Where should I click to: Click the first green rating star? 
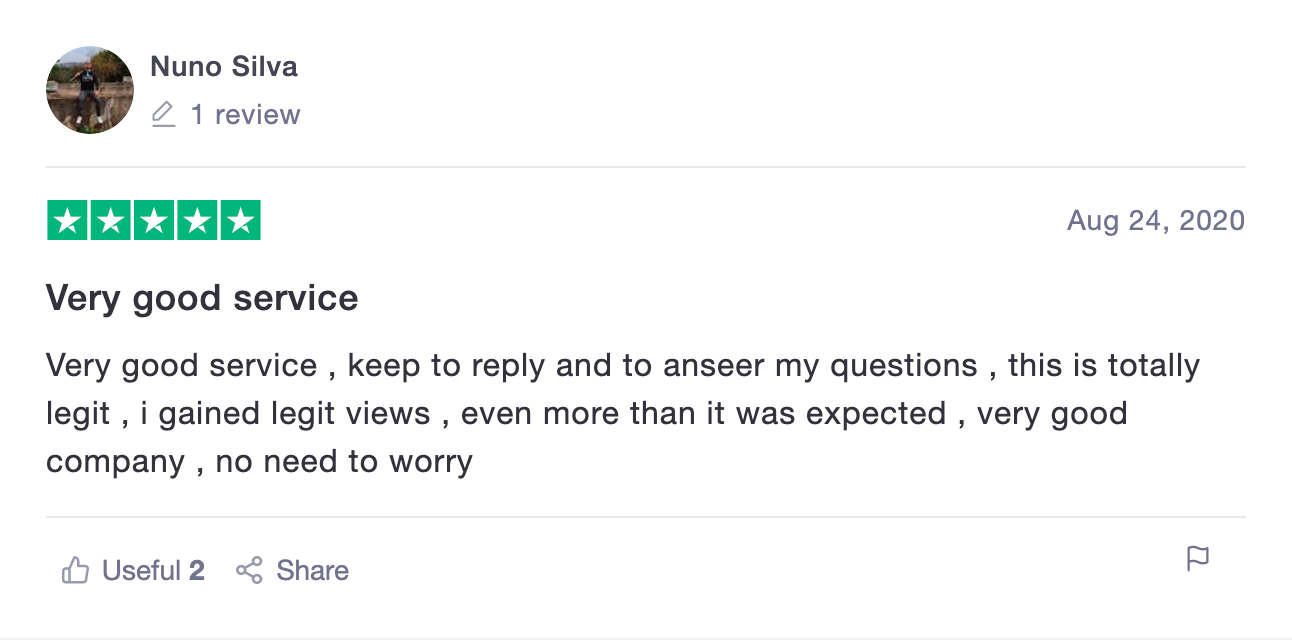tap(68, 221)
